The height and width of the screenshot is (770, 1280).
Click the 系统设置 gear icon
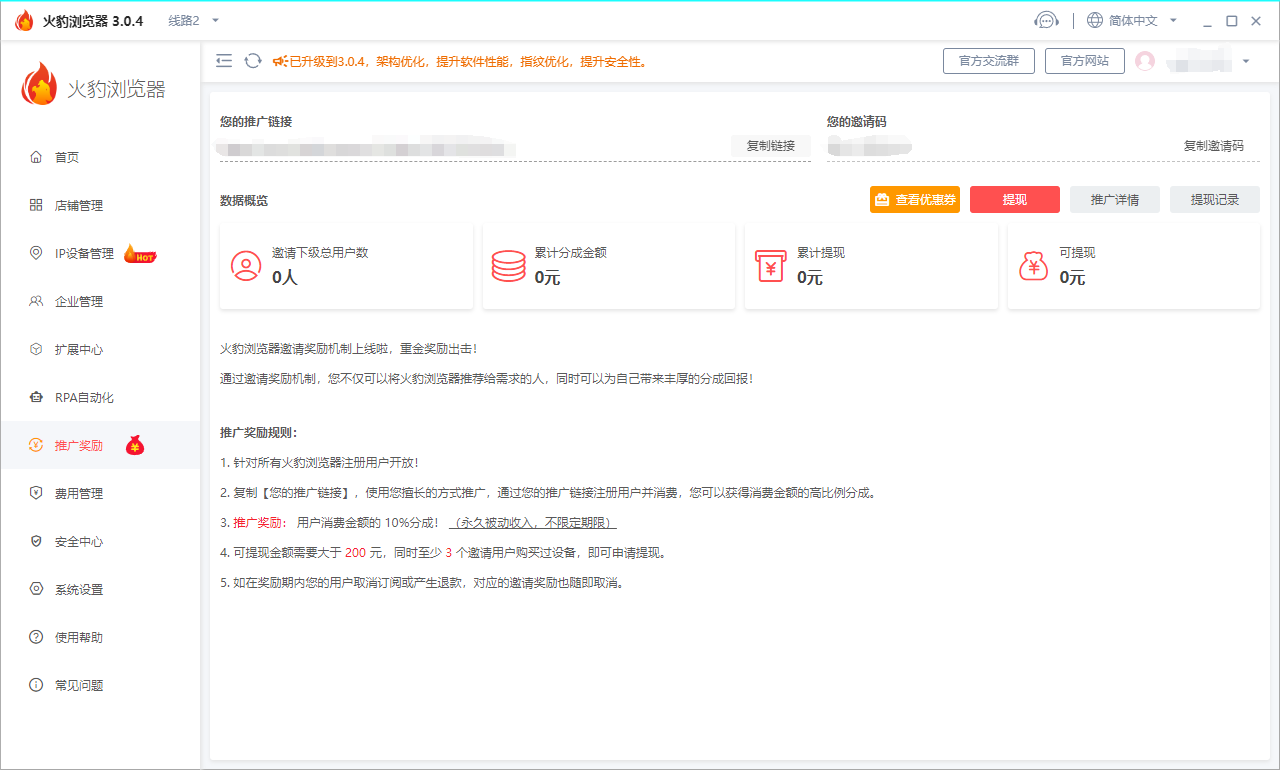coord(36,589)
